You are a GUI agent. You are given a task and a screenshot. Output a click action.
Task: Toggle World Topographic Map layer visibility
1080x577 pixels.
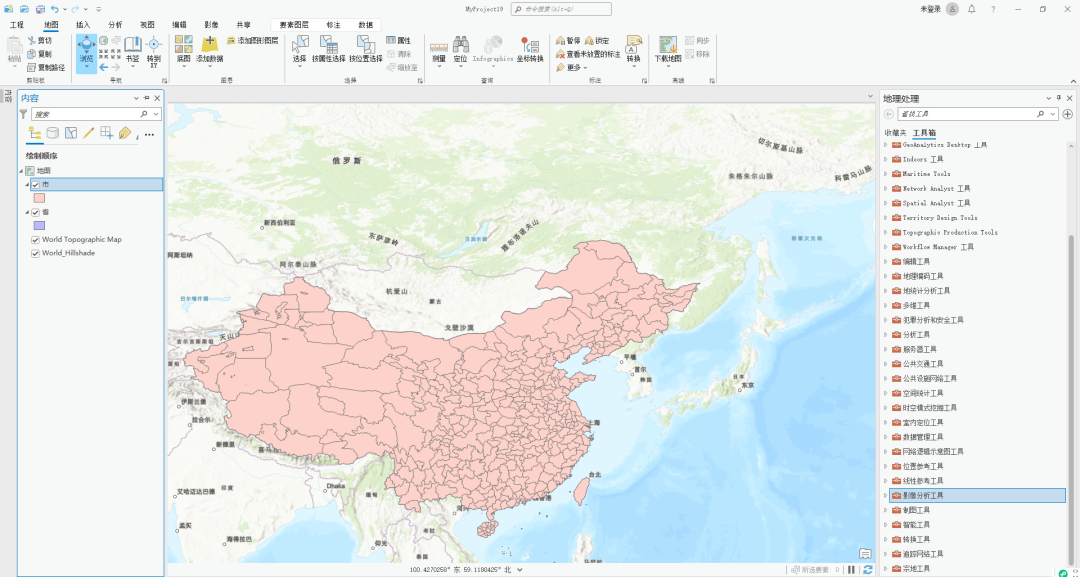(35, 240)
